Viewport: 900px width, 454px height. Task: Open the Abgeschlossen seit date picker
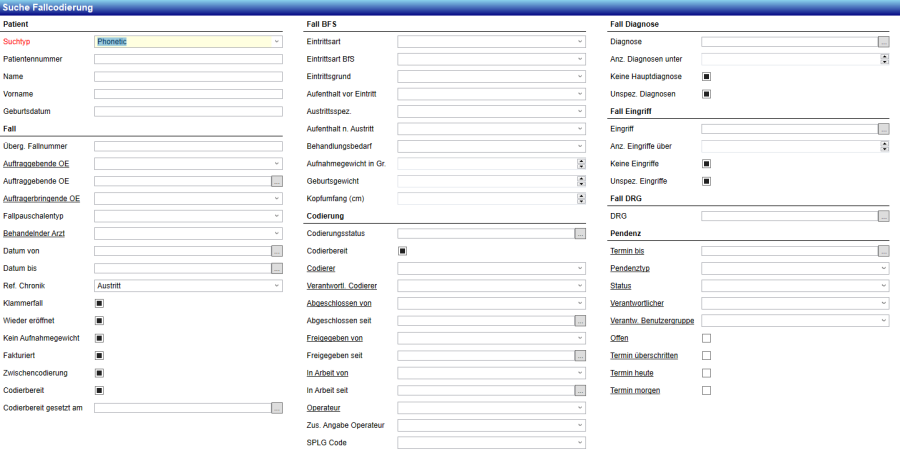[580, 321]
